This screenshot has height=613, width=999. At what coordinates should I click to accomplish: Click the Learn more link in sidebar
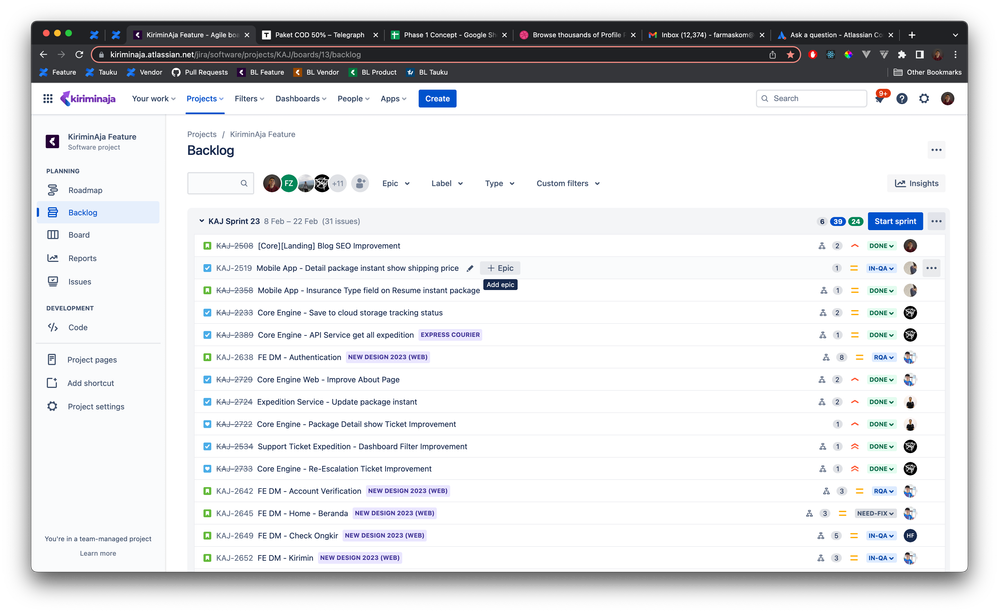(x=98, y=554)
